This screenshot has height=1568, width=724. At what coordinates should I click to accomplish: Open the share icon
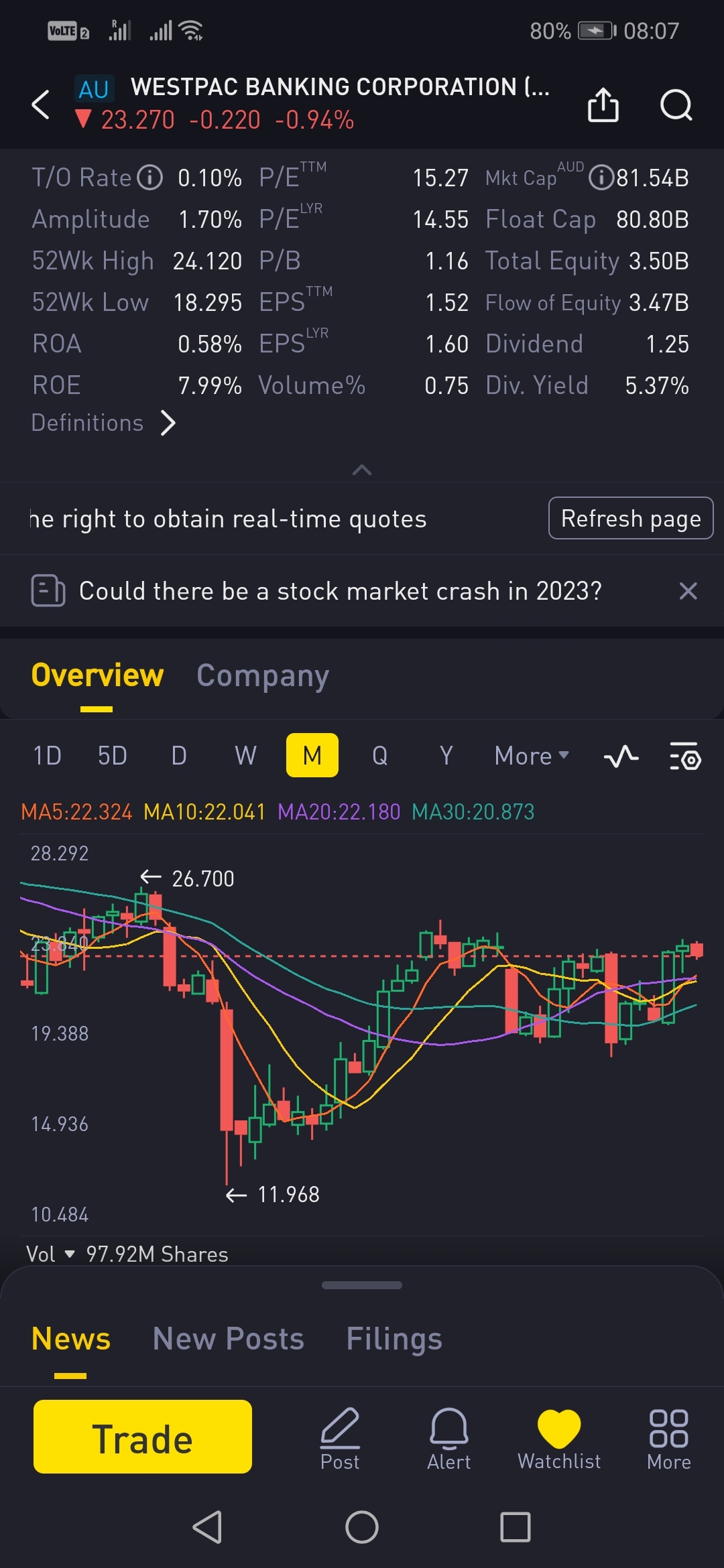603,105
